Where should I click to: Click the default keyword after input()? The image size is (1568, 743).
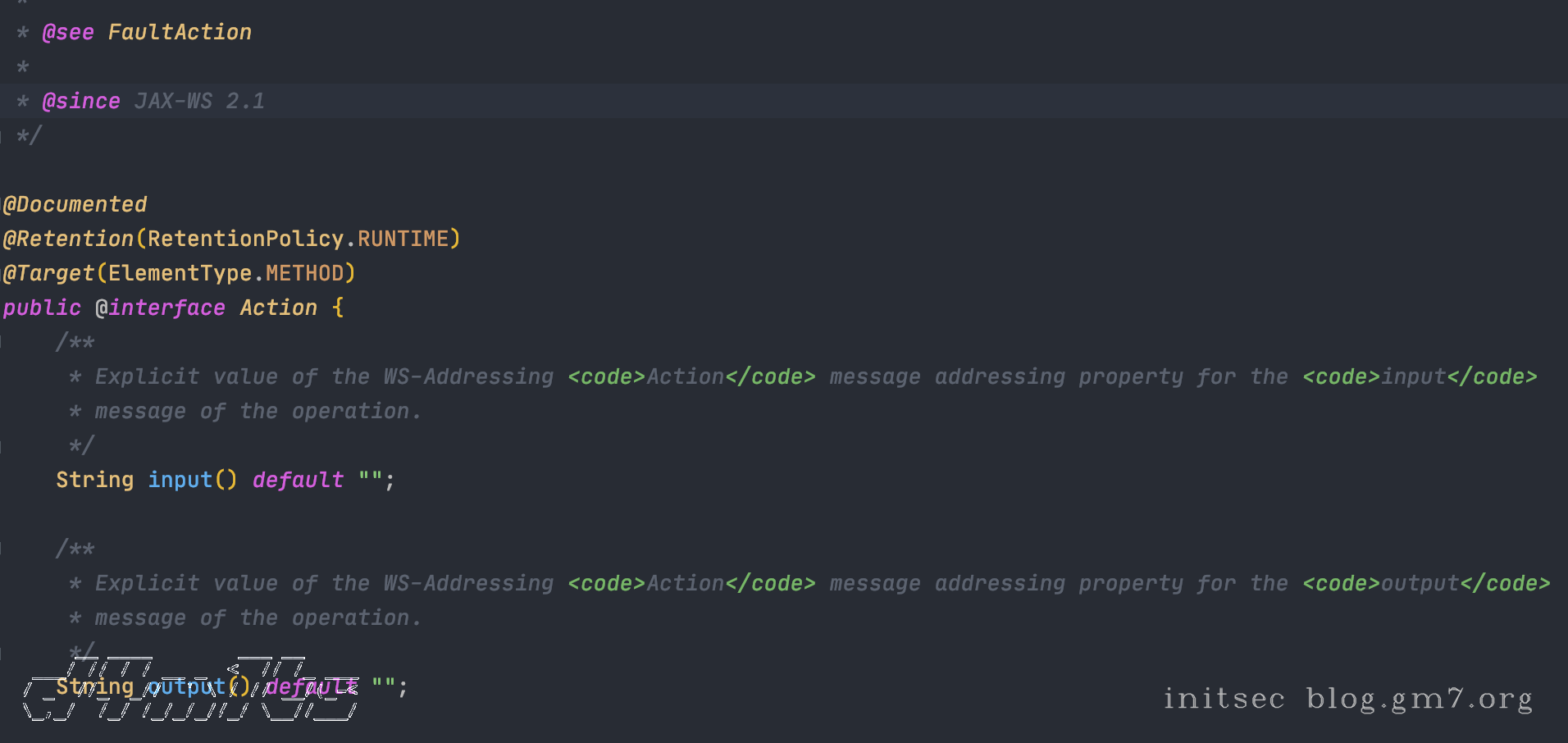[298, 480]
